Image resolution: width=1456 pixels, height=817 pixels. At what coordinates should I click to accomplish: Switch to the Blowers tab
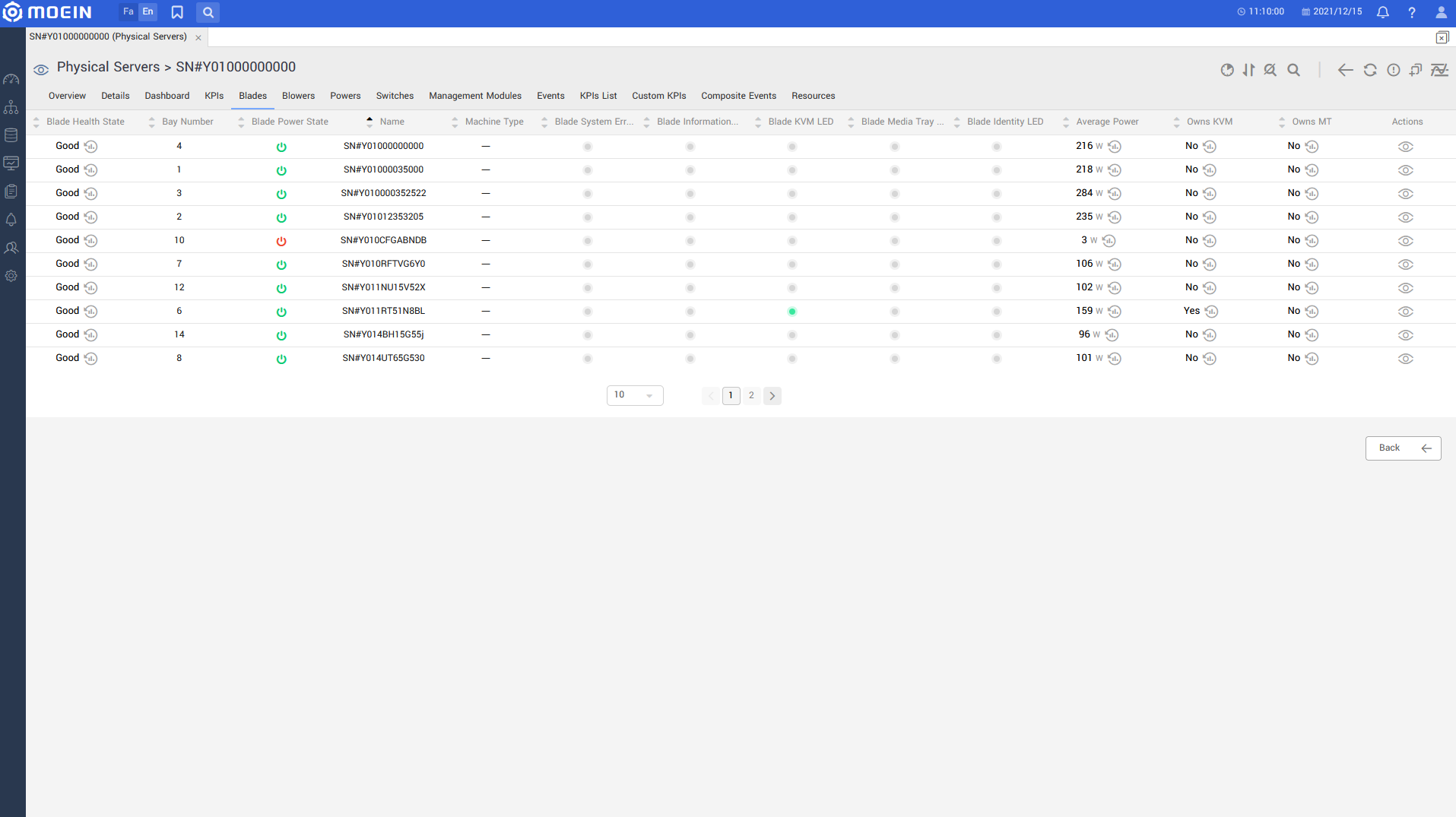pyautogui.click(x=298, y=96)
